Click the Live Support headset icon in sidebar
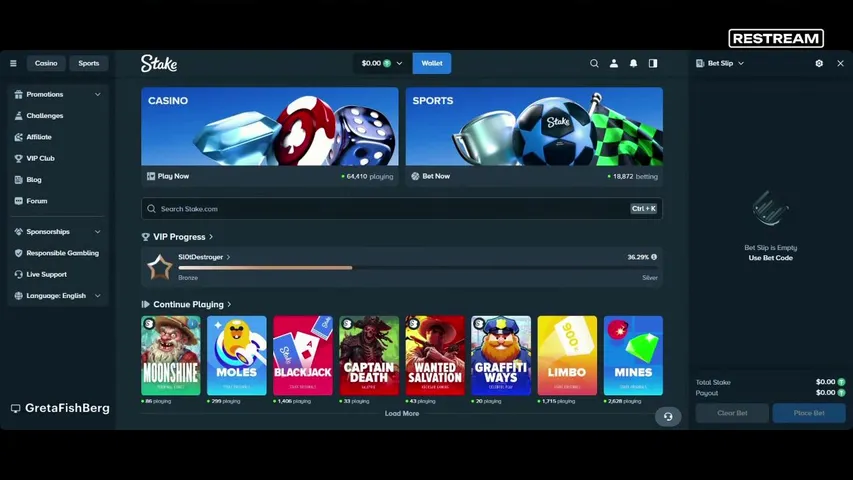Image resolution: width=853 pixels, height=480 pixels. coord(18,274)
